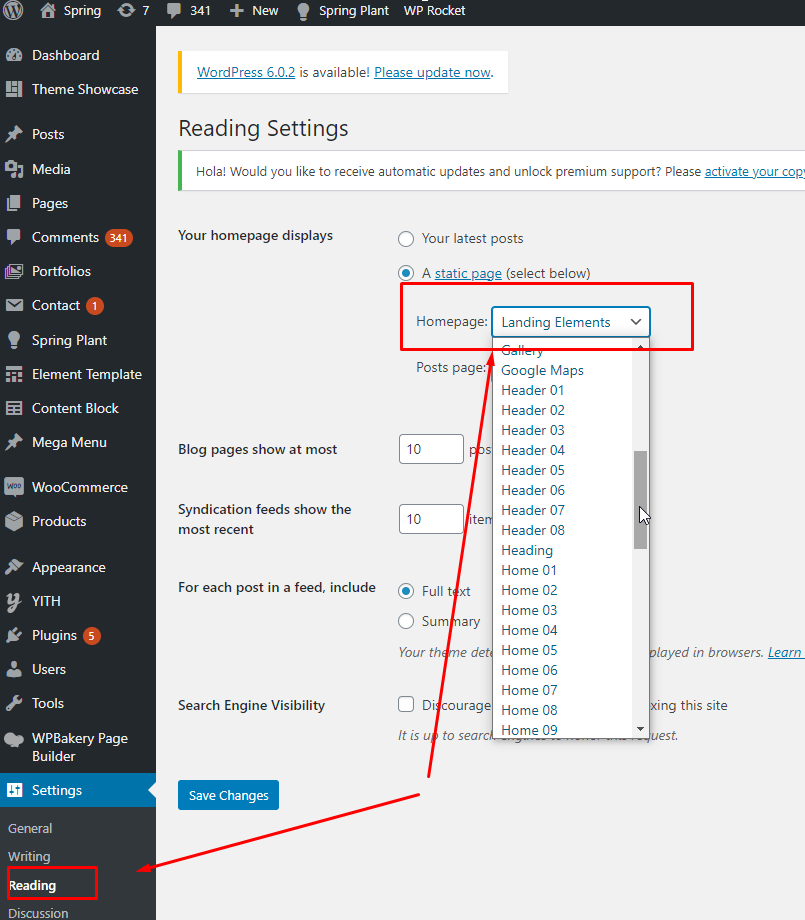Click the Content Block icon
The image size is (805, 920).
(14, 408)
